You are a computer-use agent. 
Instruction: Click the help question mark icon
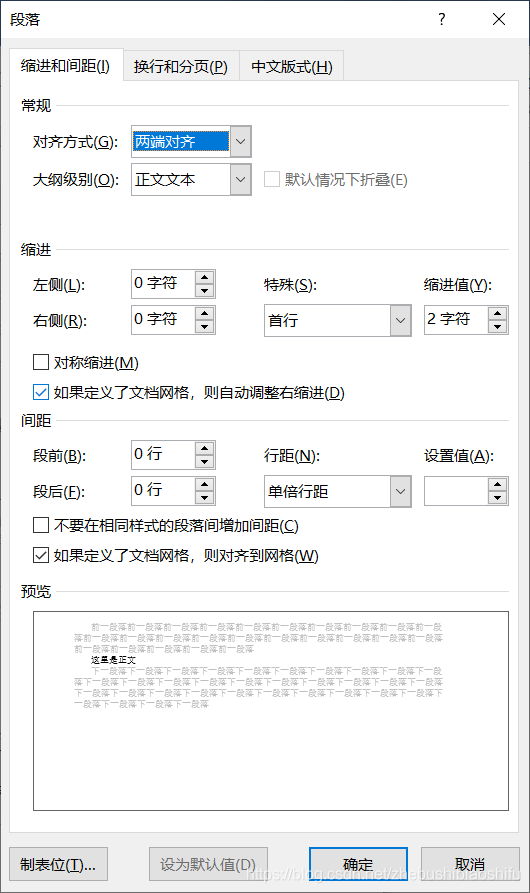pyautogui.click(x=442, y=19)
